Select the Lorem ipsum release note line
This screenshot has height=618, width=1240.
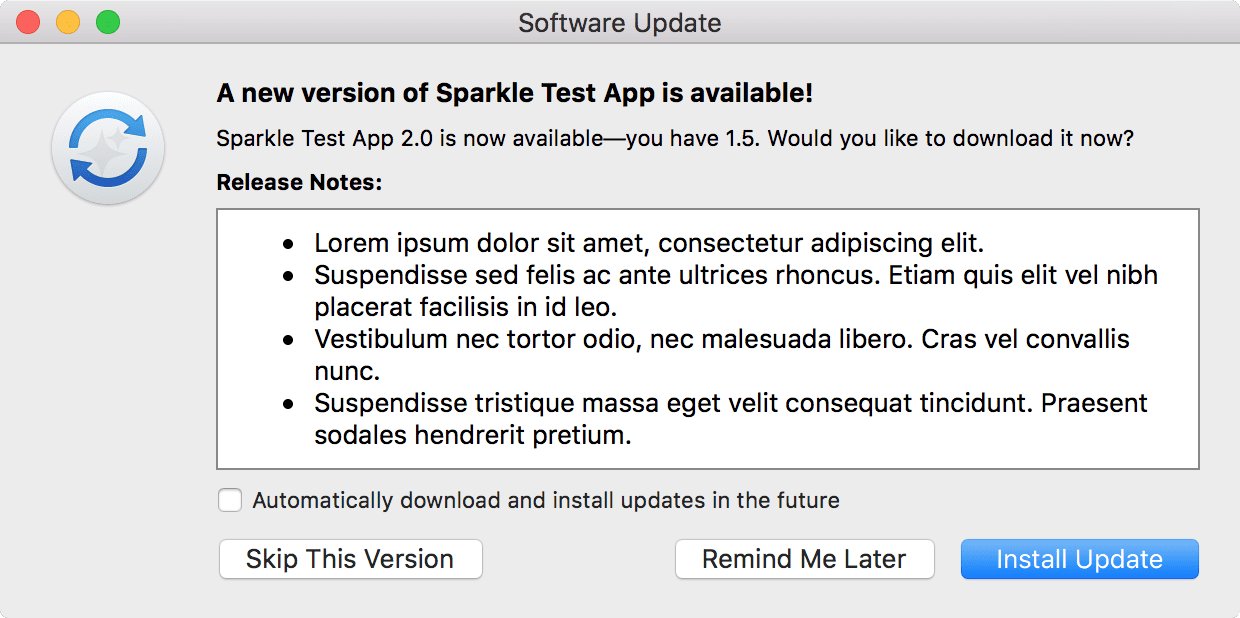[x=649, y=243]
